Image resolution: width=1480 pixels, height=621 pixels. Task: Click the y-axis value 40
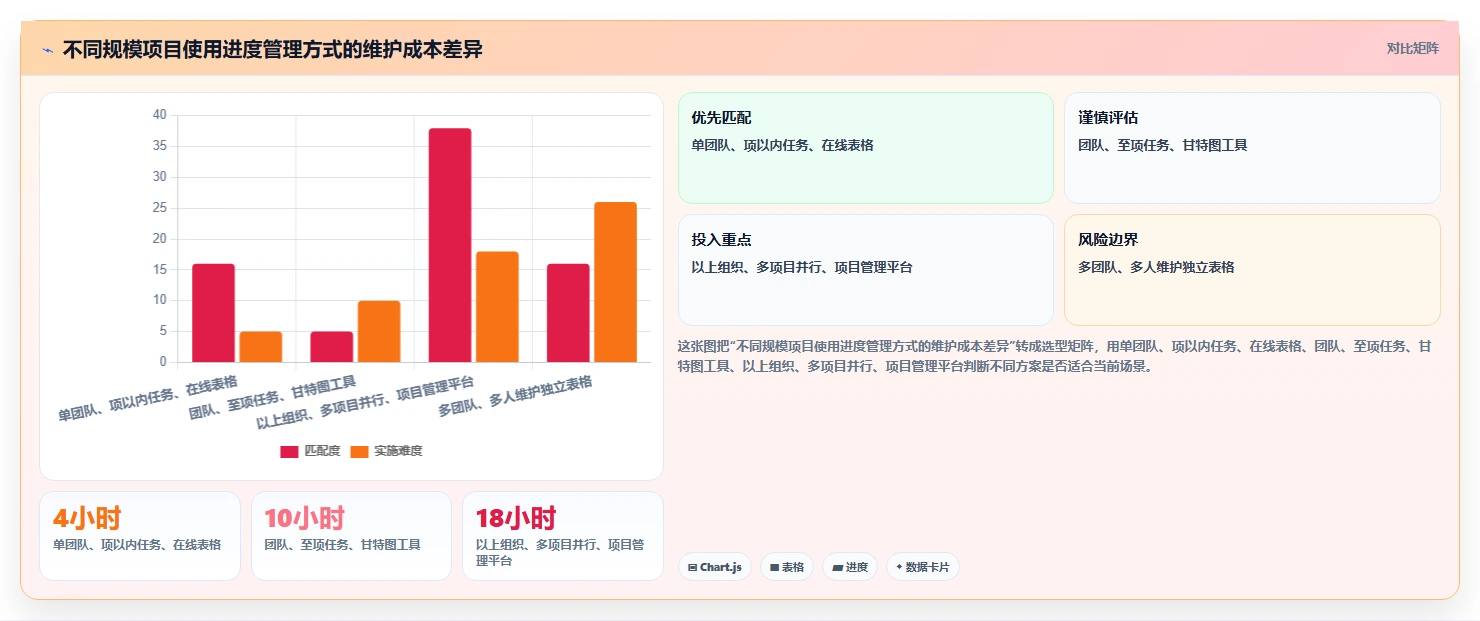point(160,115)
